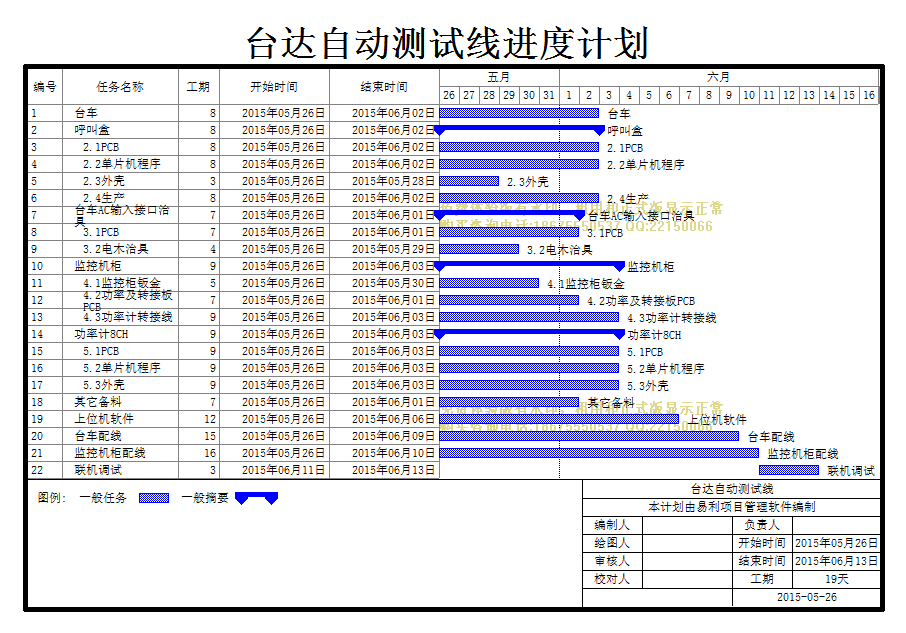Click duration value 15 in the 台车配线 row
Viewport: 906px width, 633px height.
(x=210, y=436)
